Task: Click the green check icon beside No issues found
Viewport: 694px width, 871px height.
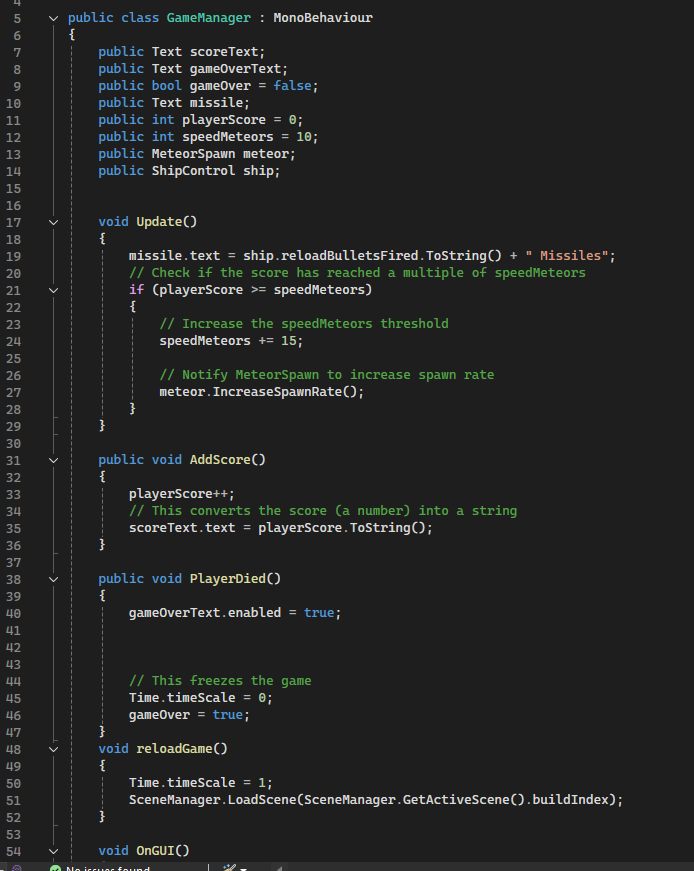Action: point(55,868)
